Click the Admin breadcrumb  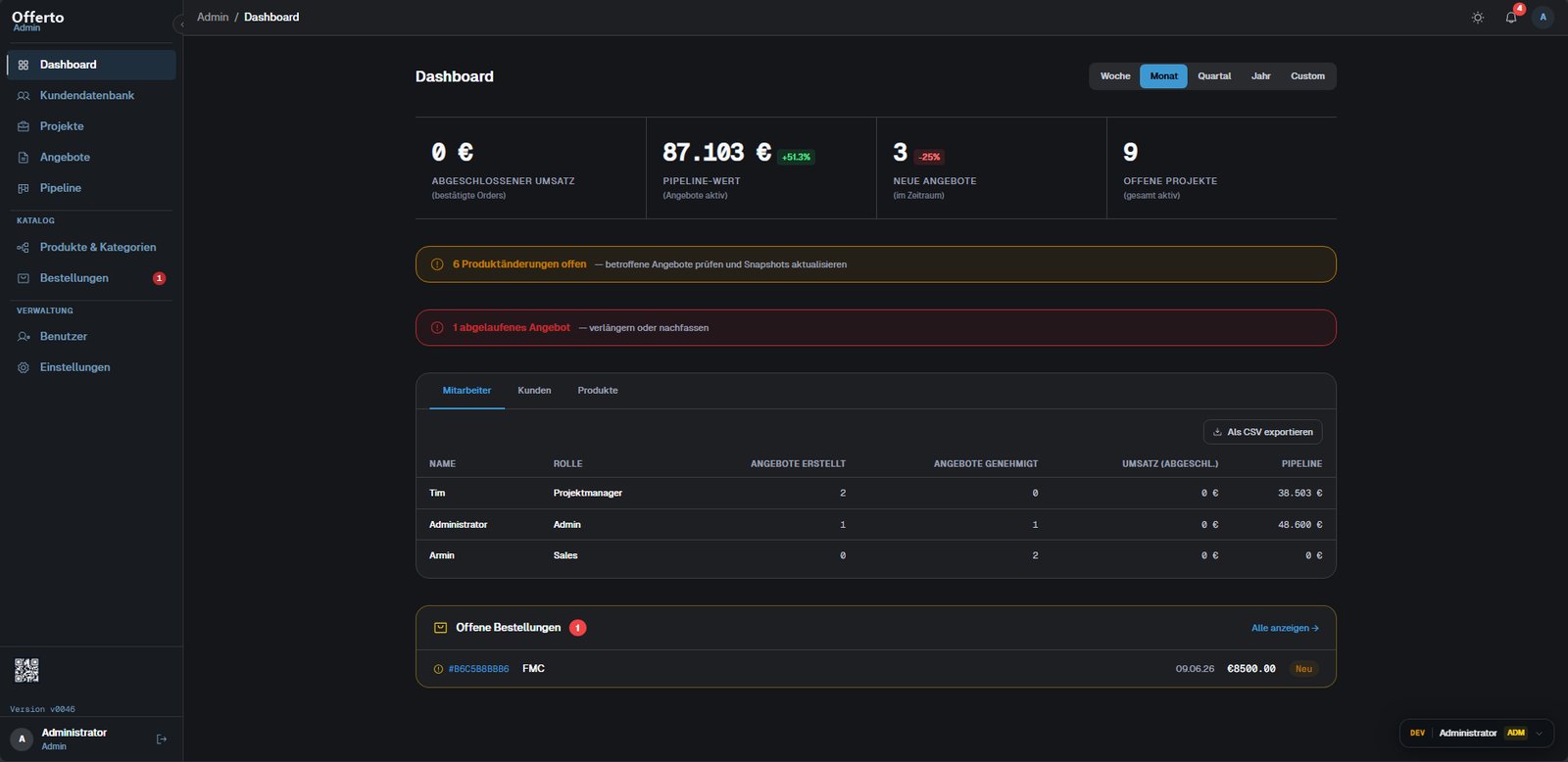(213, 17)
